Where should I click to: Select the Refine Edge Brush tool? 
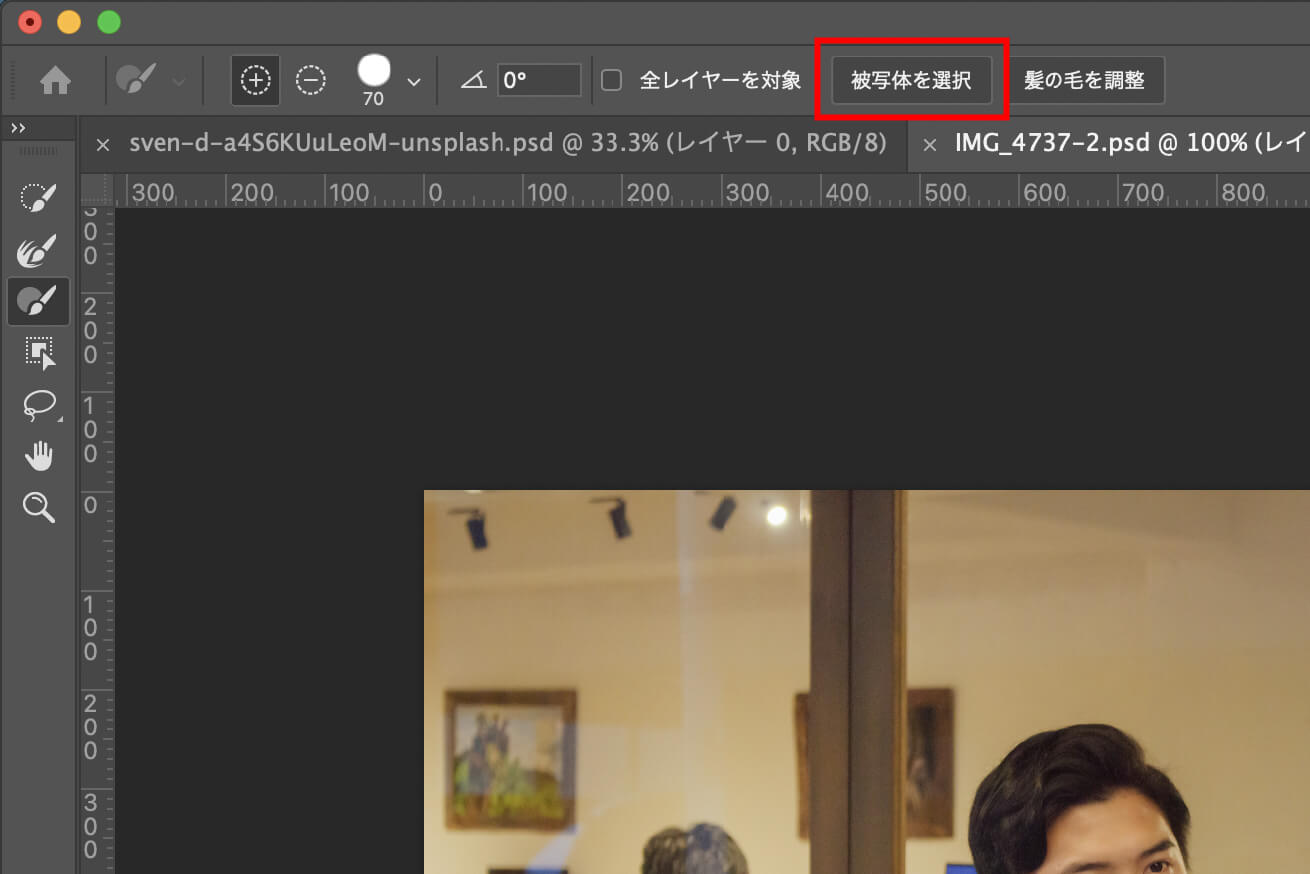(x=38, y=249)
